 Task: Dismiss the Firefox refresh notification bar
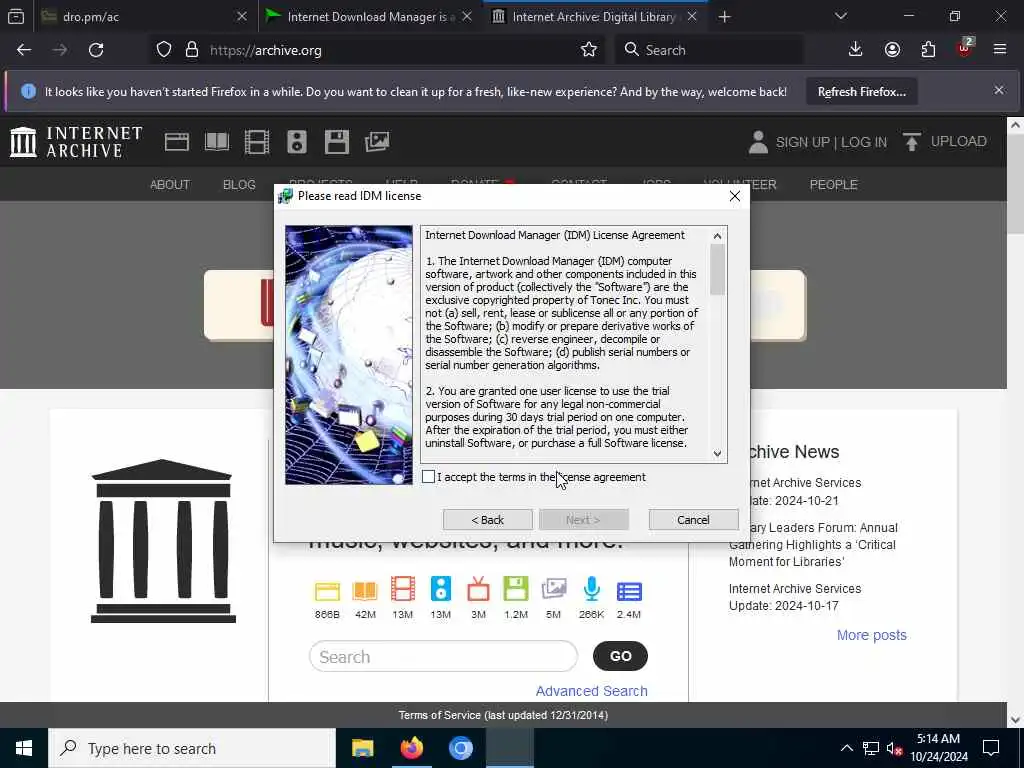pos(999,90)
